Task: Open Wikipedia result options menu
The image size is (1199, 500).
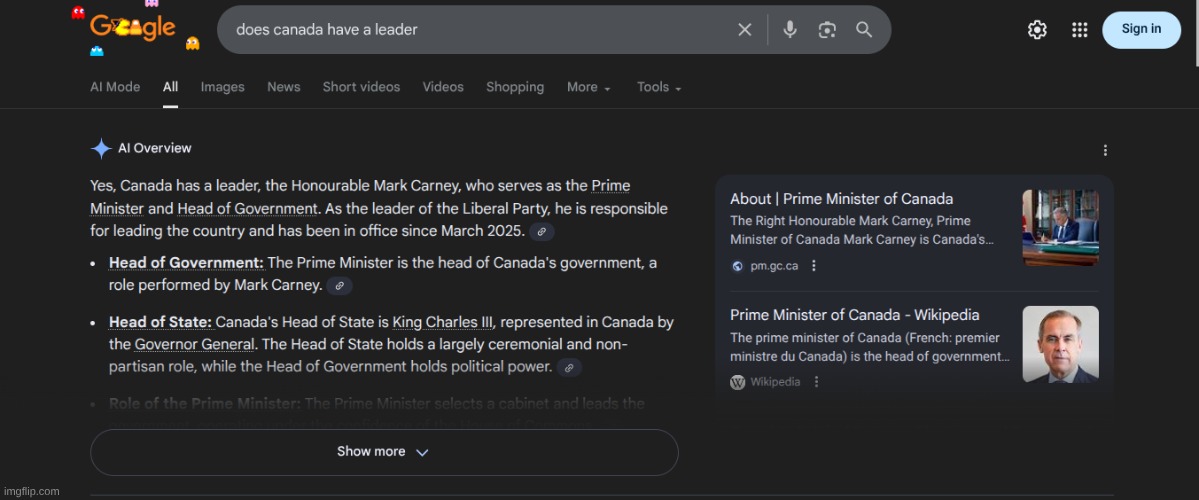Action: click(816, 382)
